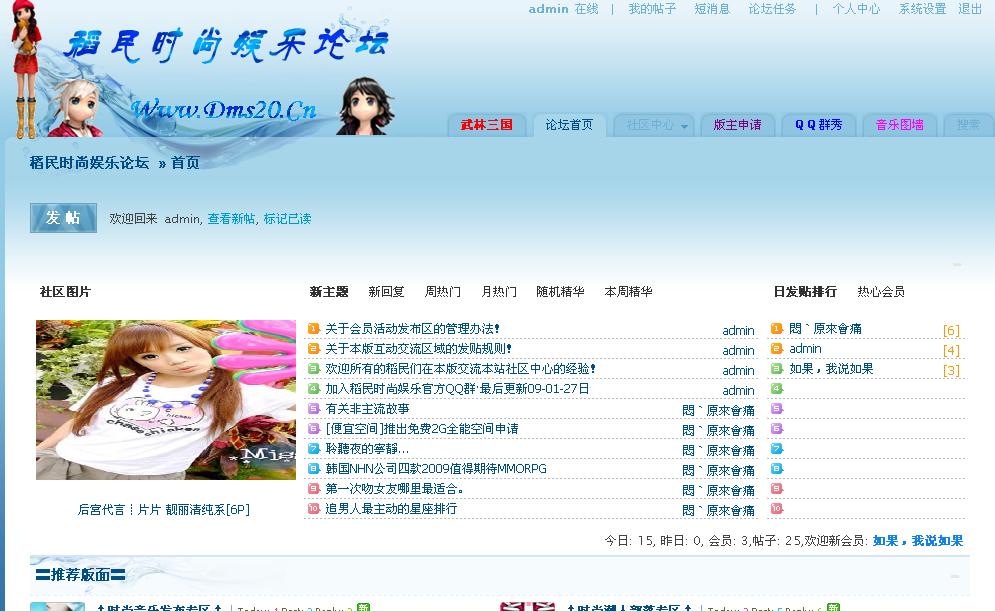Screen dimensions: 995x612
Task: Open 系统设置 in the top menu
Action: (x=922, y=9)
